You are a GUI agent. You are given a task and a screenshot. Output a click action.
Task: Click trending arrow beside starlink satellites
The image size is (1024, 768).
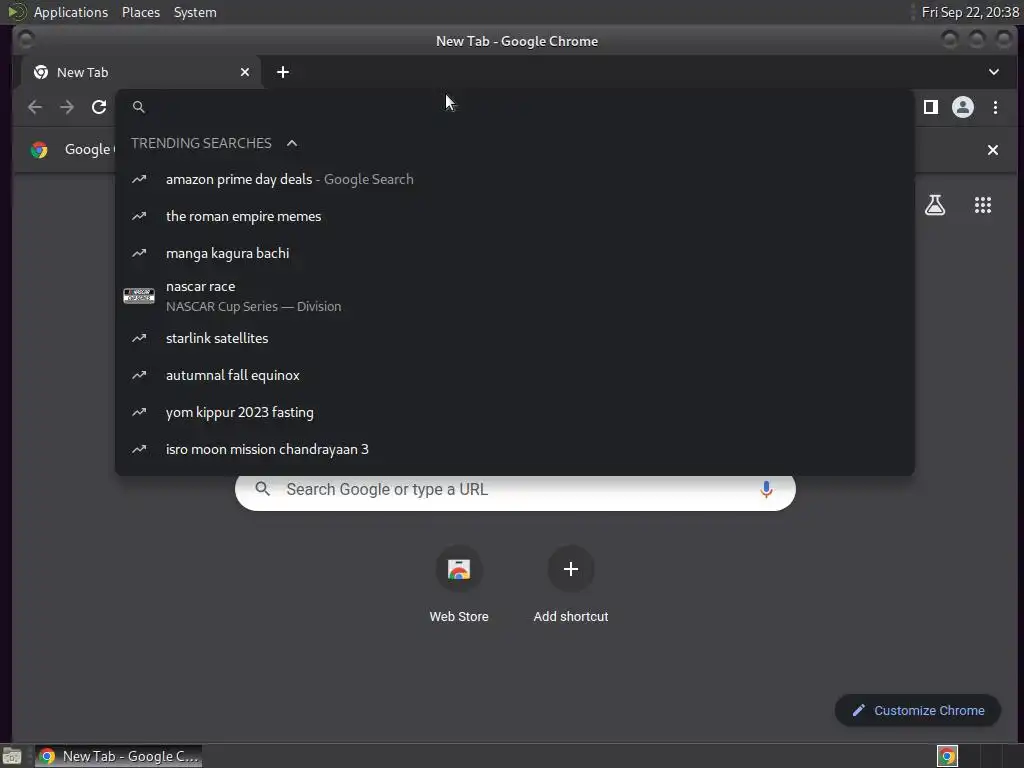[x=139, y=338]
